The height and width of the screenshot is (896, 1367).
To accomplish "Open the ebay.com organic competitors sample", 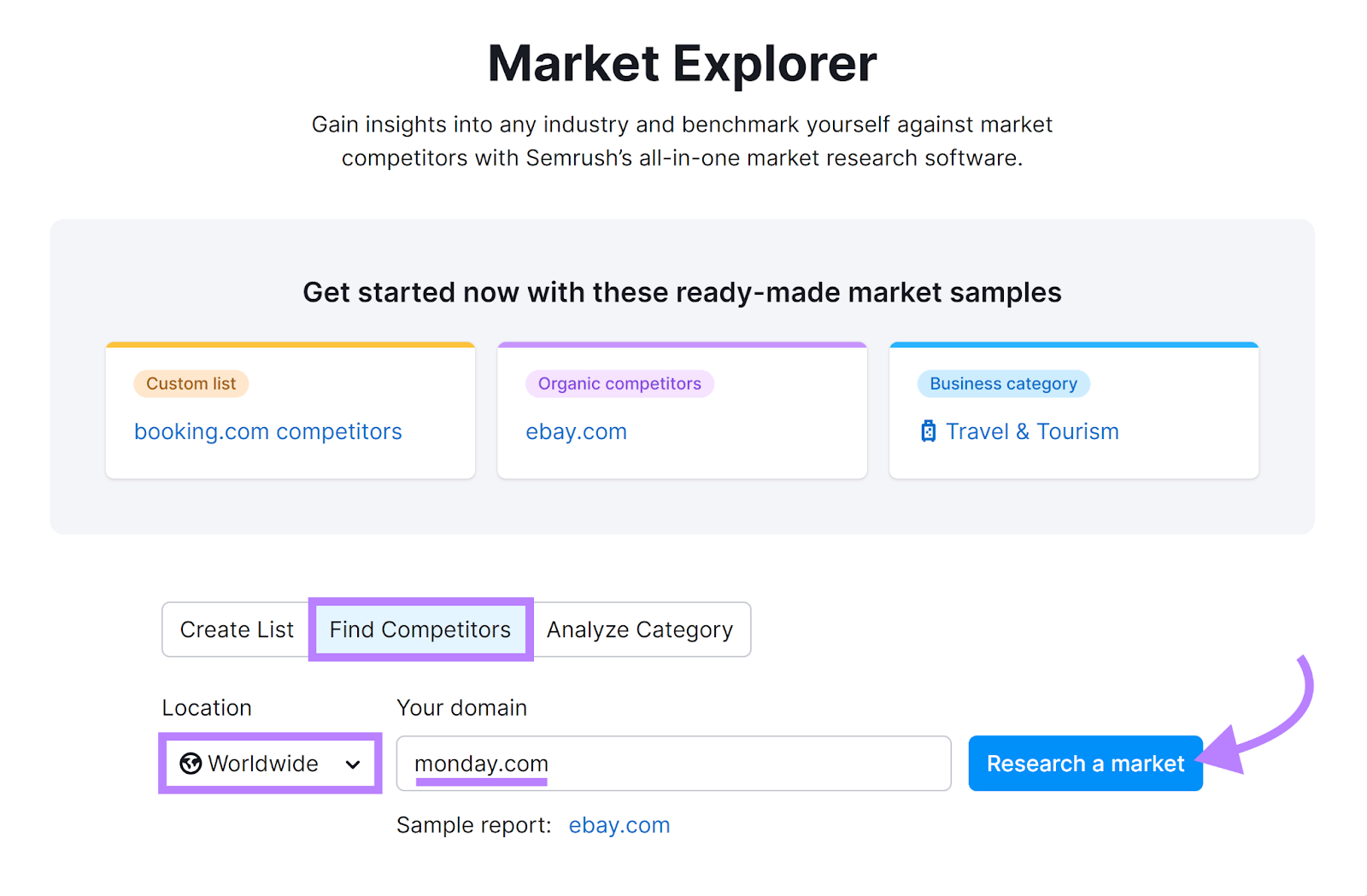I will pyautogui.click(x=576, y=431).
